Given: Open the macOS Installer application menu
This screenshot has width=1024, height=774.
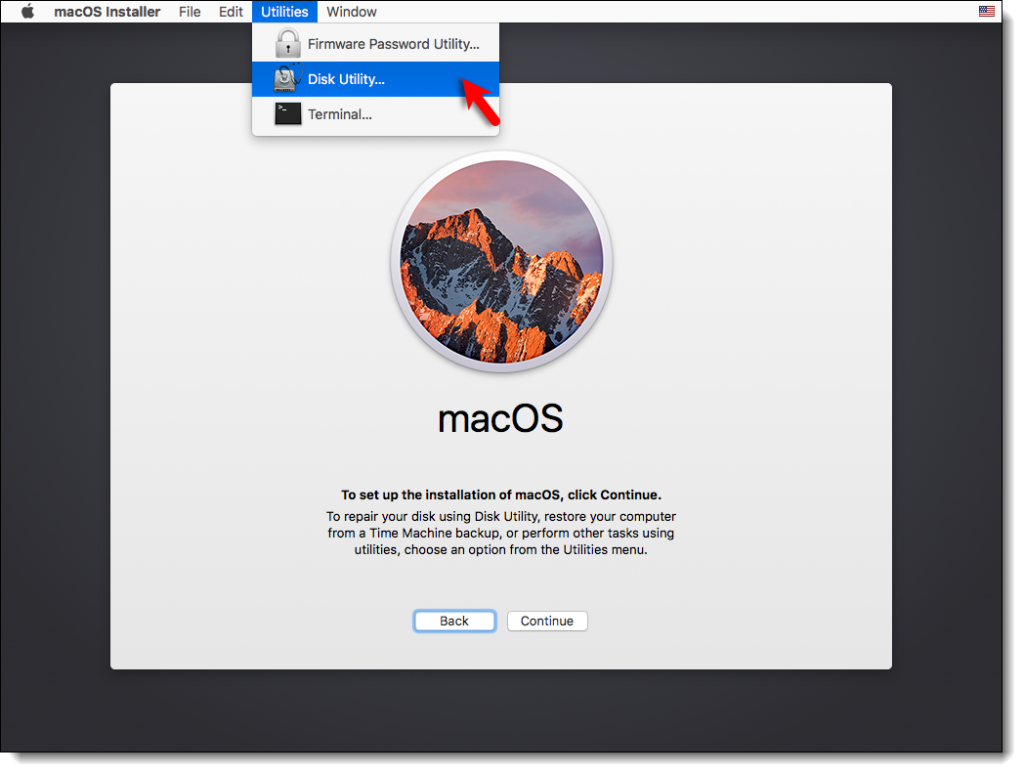Looking at the screenshot, I should pyautogui.click(x=107, y=11).
